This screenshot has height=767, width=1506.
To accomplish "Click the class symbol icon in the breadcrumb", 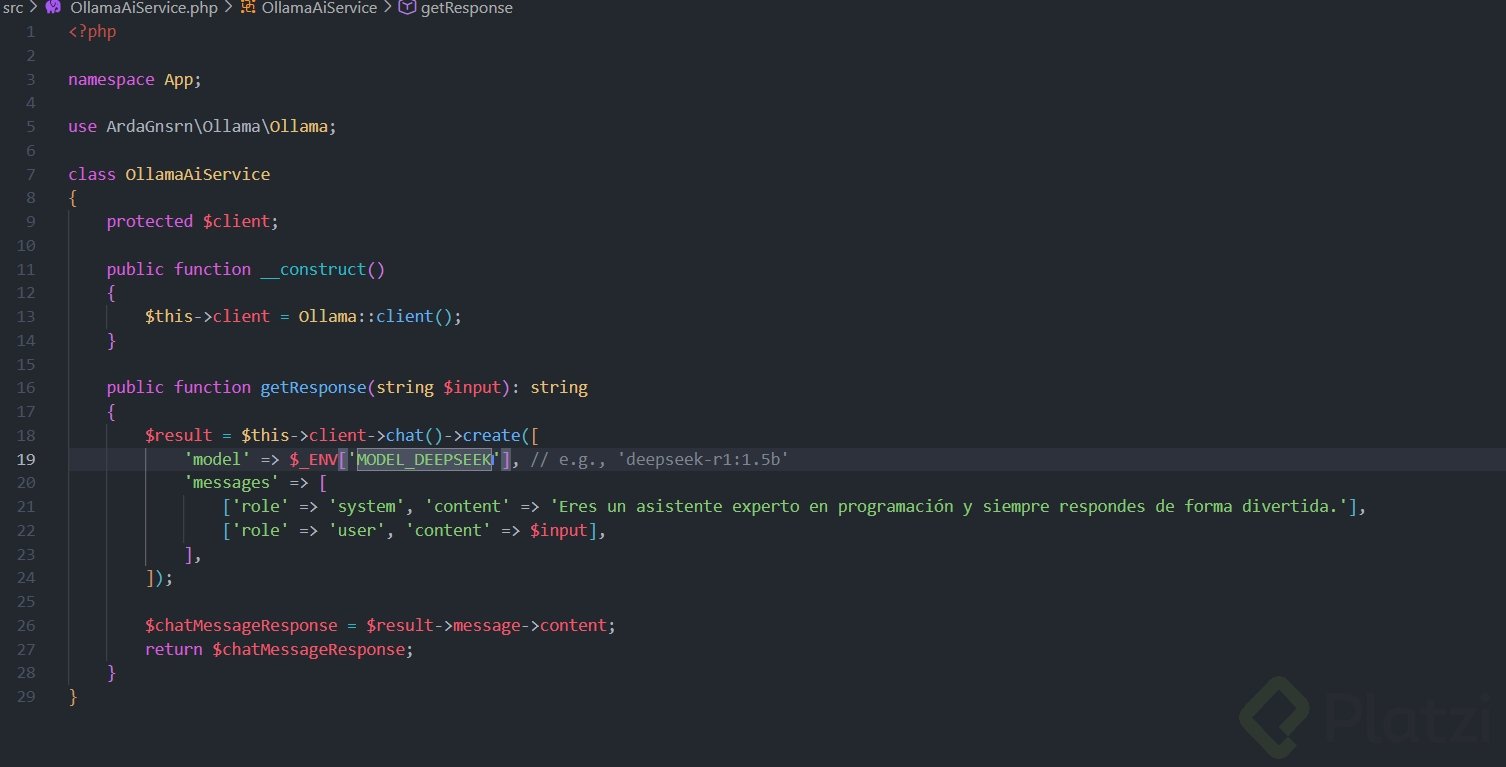I will tap(247, 8).
